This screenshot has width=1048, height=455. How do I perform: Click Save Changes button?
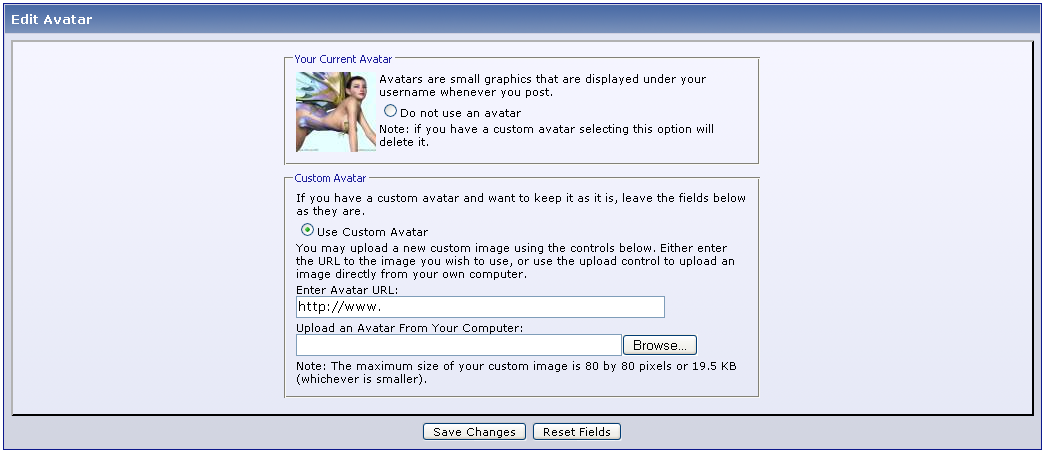tap(475, 432)
